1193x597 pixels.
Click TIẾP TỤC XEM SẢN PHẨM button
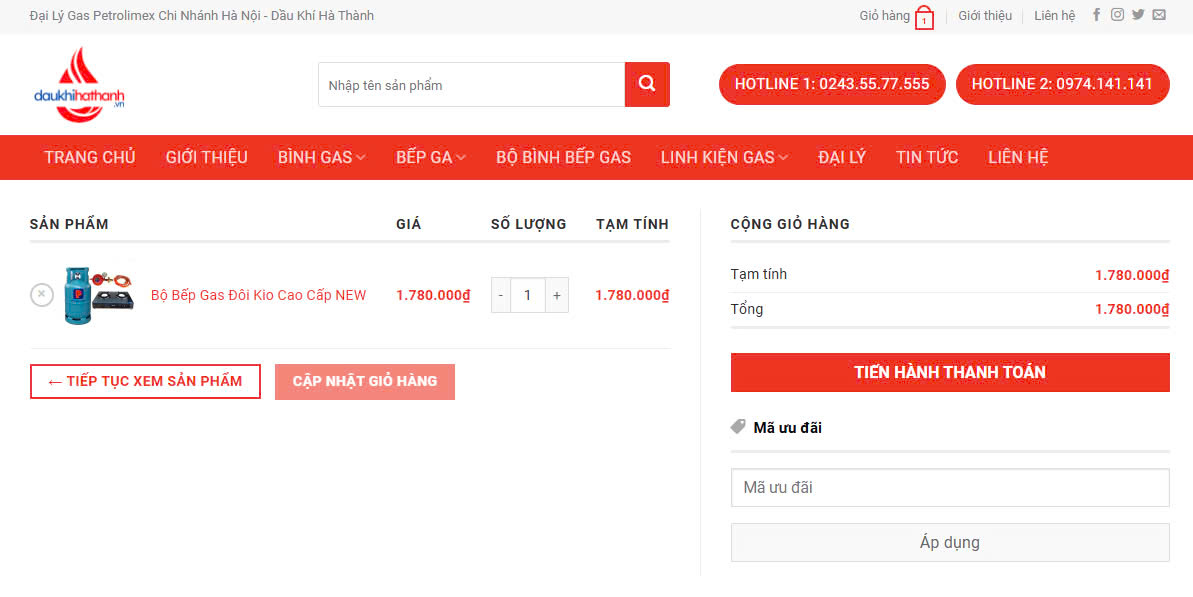click(x=145, y=381)
